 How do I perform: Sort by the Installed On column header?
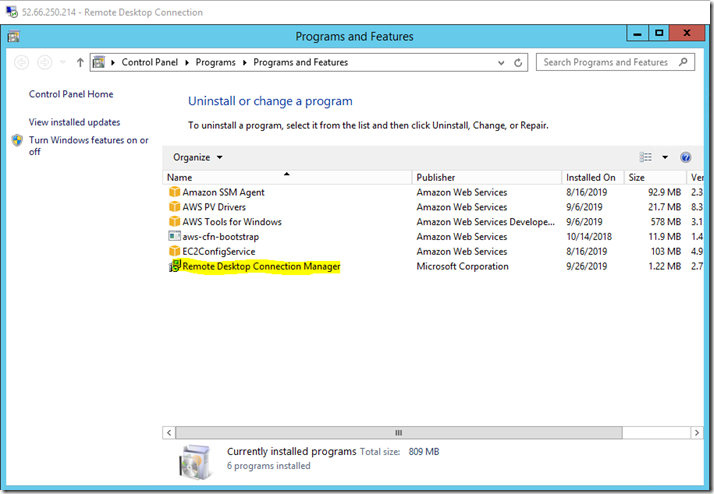click(x=591, y=177)
